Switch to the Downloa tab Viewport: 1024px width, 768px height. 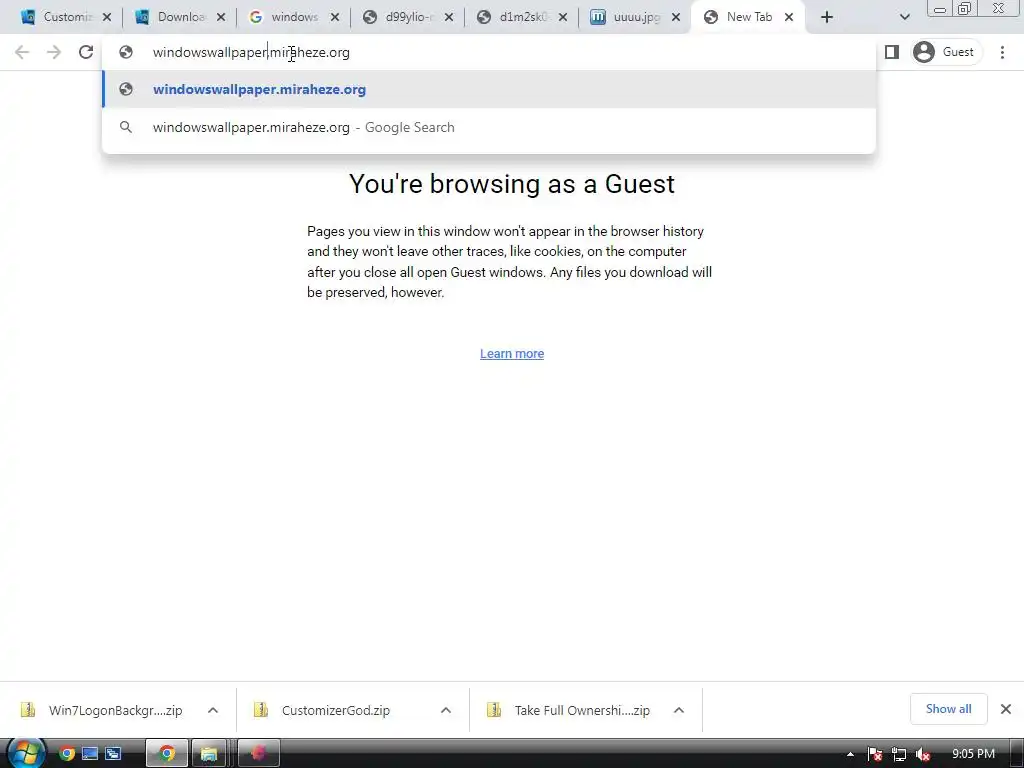[x=172, y=17]
